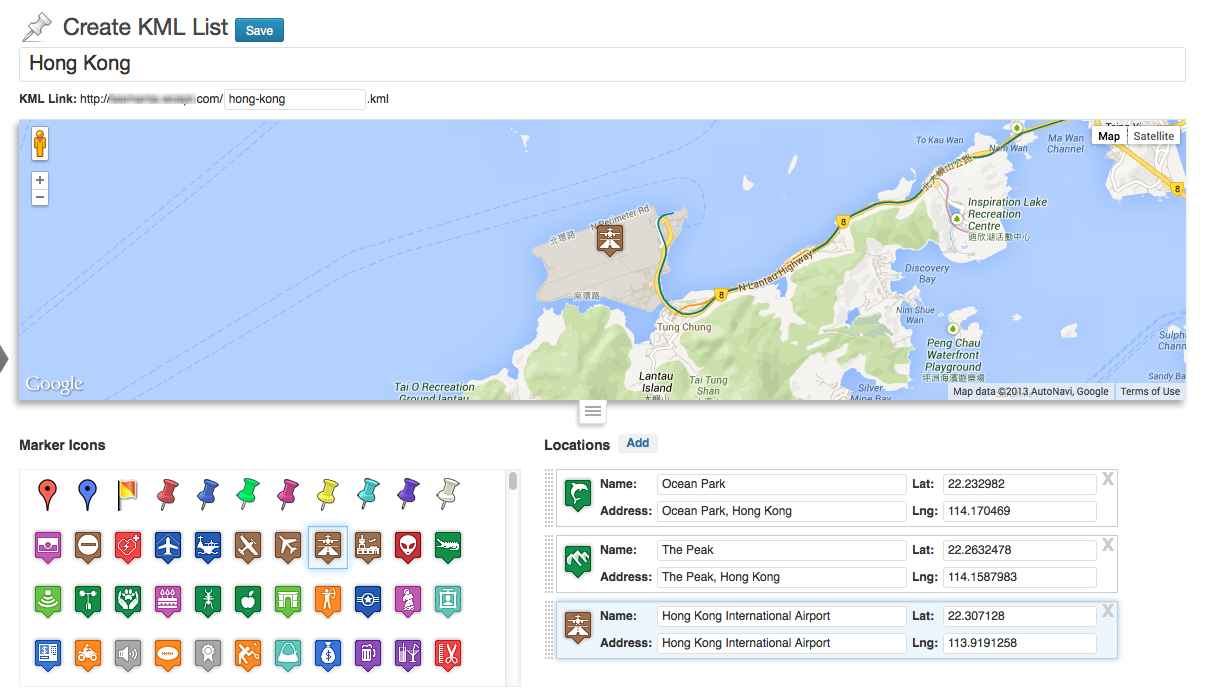Choose the purple pushpin marker
Image resolution: width=1210 pixels, height=698 pixels.
tap(408, 493)
